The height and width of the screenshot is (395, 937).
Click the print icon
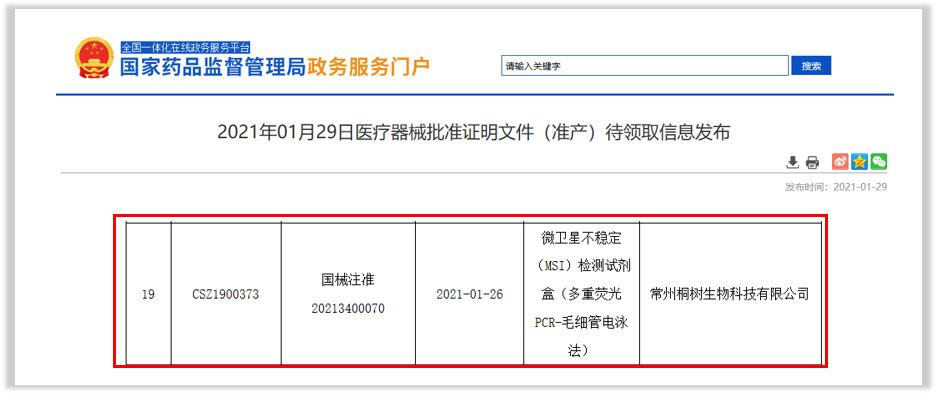point(812,162)
